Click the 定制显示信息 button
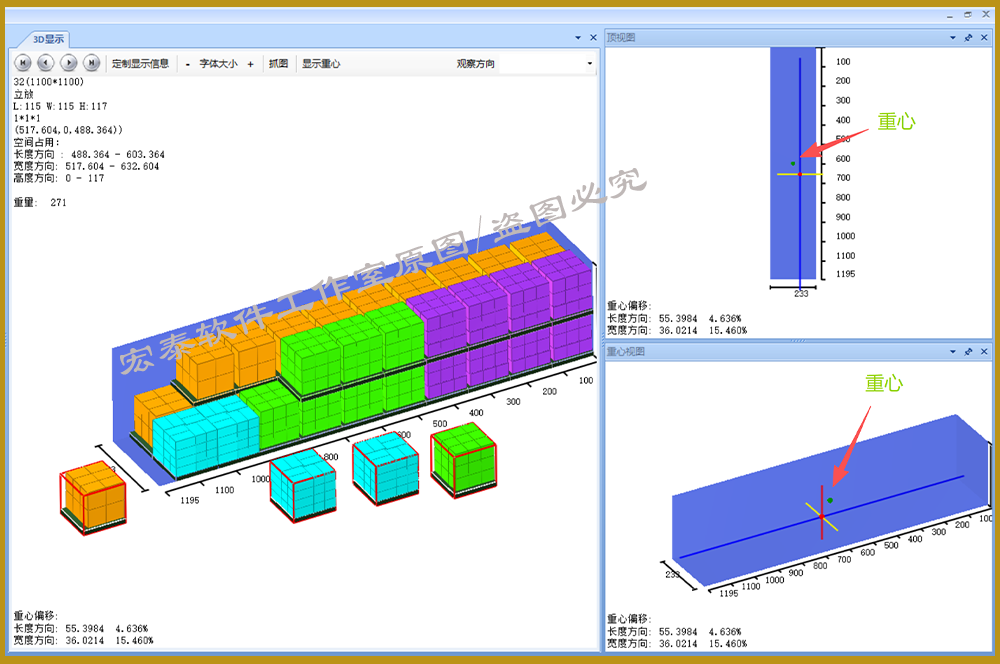This screenshot has height=664, width=1000. click(x=140, y=63)
